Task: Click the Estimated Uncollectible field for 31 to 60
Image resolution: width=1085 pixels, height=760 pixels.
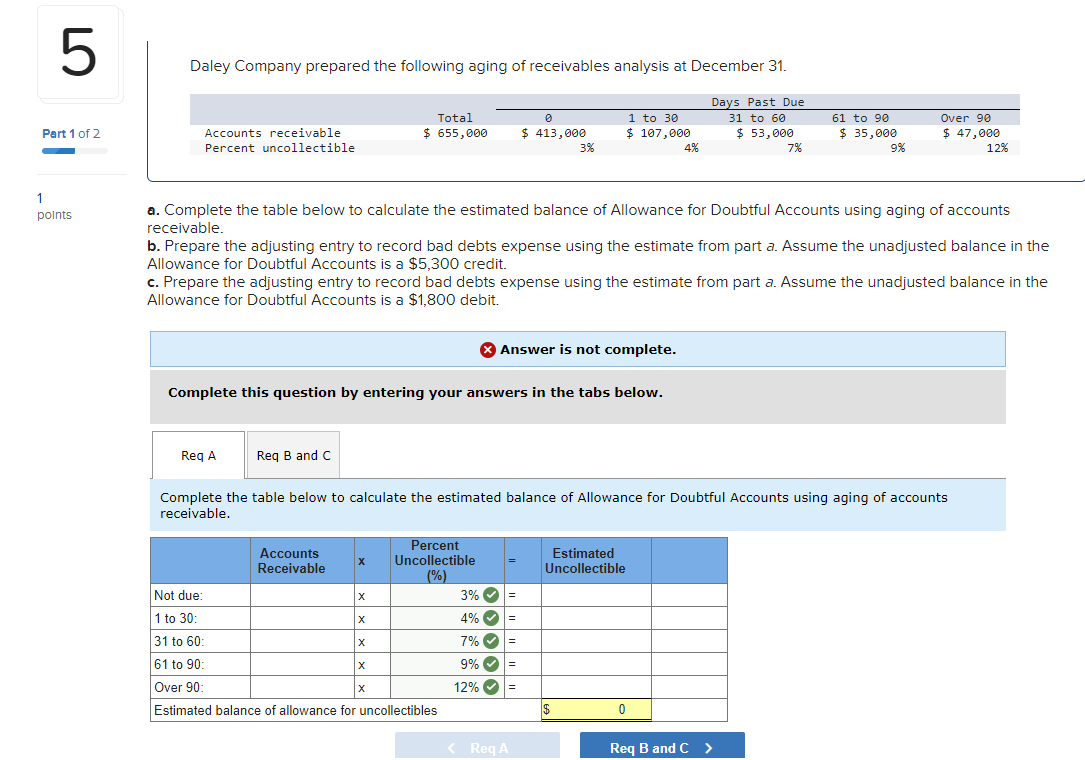Action: coord(596,641)
